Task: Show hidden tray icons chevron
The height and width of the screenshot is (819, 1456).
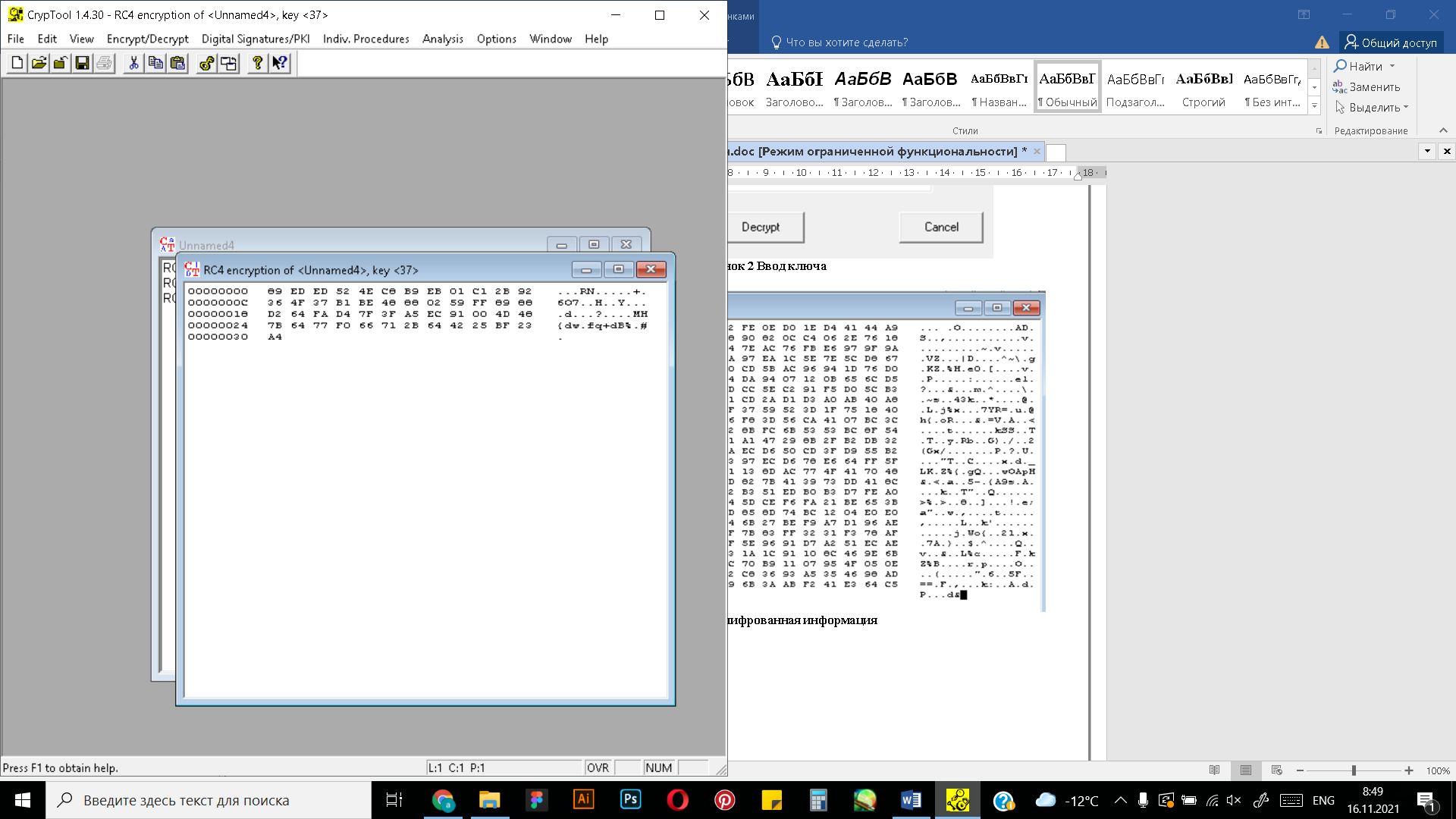Action: click(1120, 800)
